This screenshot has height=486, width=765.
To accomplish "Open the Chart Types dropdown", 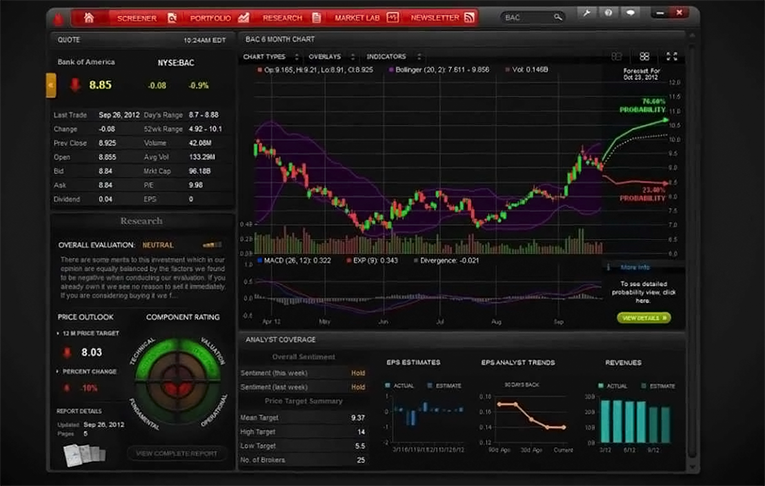I will (271, 57).
